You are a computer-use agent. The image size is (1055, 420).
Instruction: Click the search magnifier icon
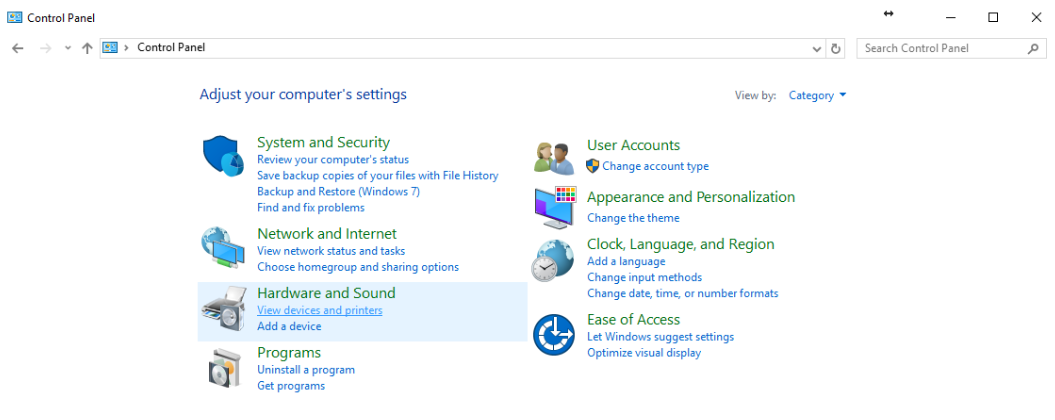coord(1033,48)
